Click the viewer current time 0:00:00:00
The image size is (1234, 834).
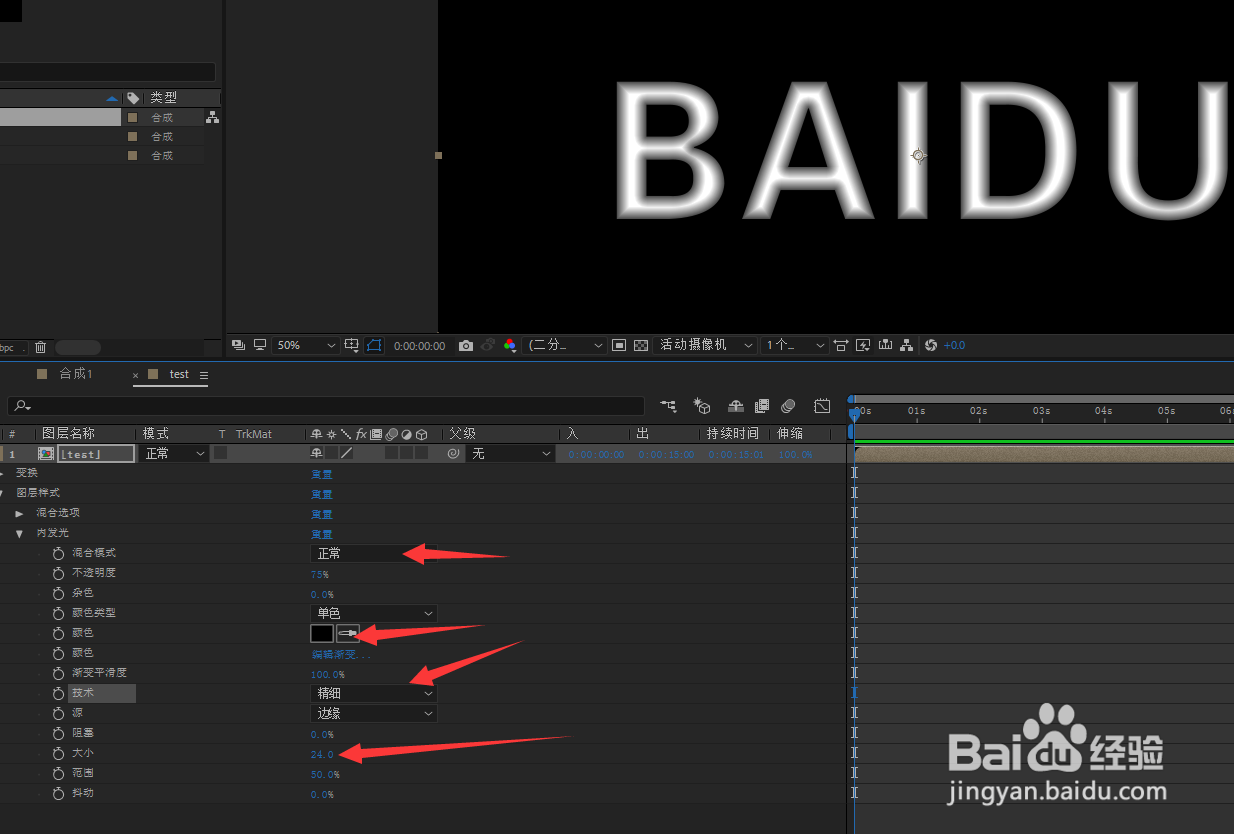point(419,345)
